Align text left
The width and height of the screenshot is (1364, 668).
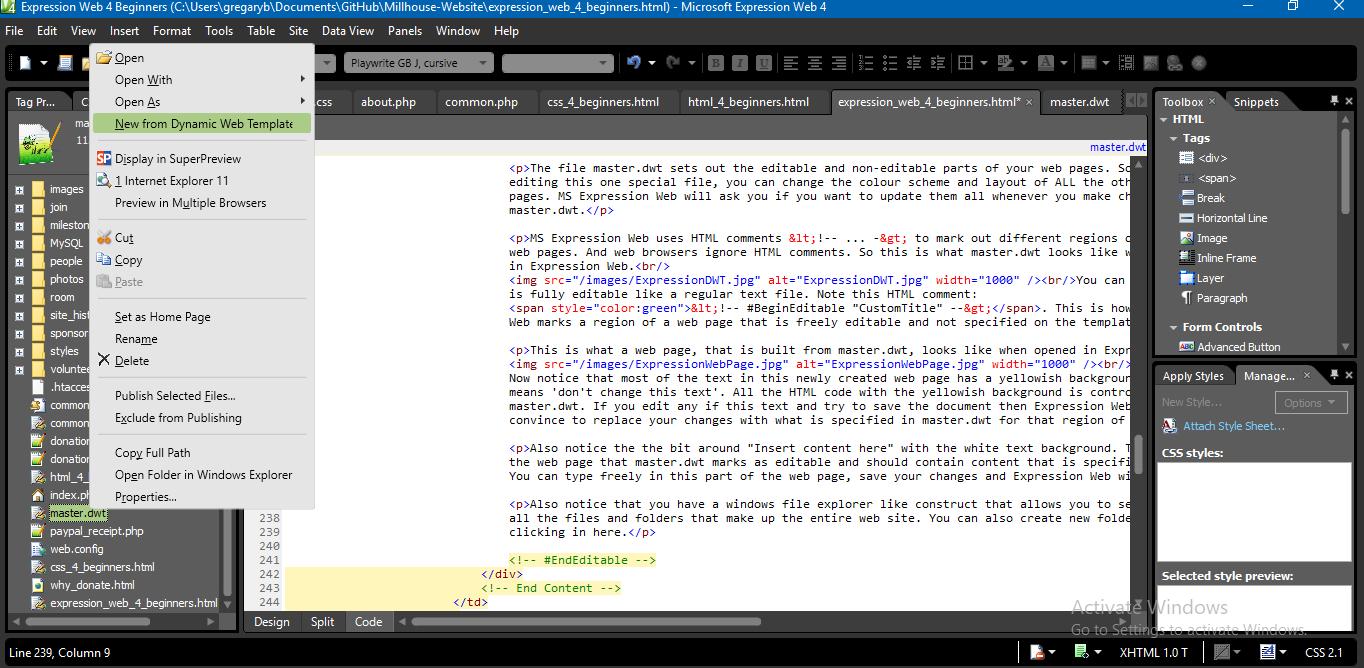tap(791, 63)
